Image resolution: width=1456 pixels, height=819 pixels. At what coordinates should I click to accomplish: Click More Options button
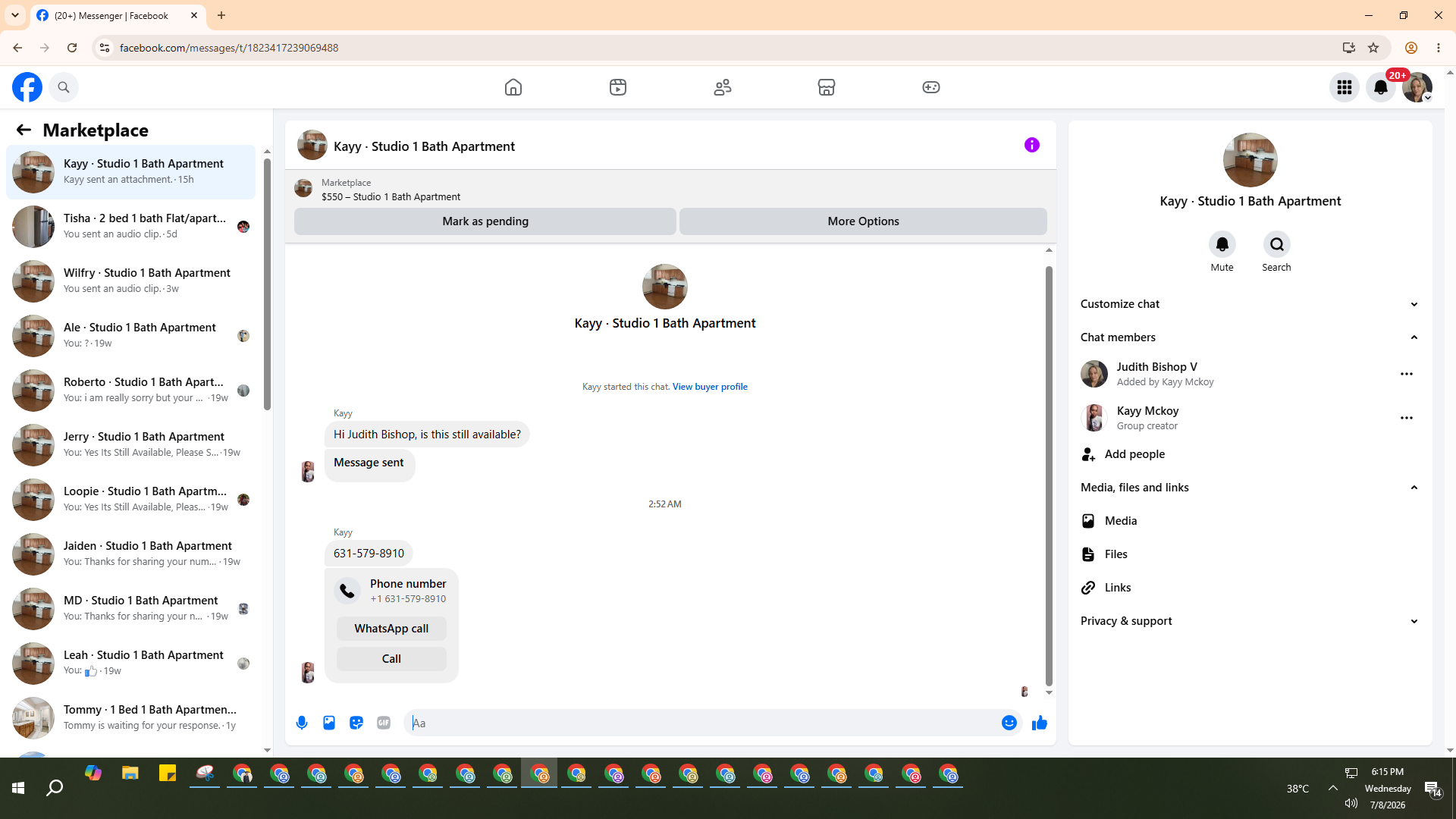(x=863, y=221)
